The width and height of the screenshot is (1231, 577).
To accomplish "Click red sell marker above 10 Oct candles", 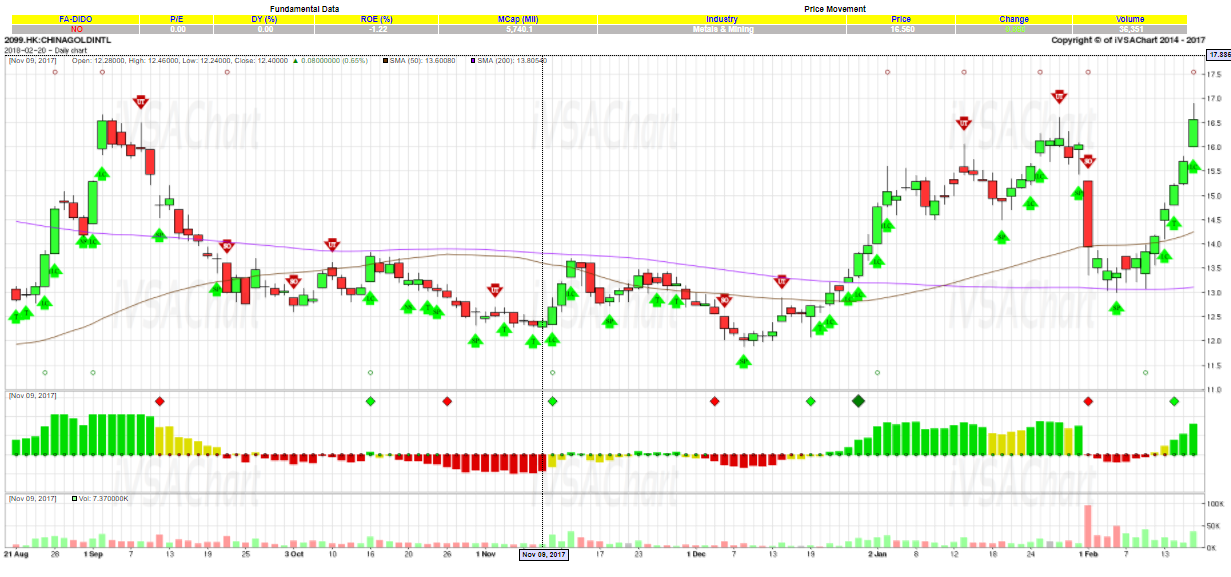I will [x=333, y=245].
